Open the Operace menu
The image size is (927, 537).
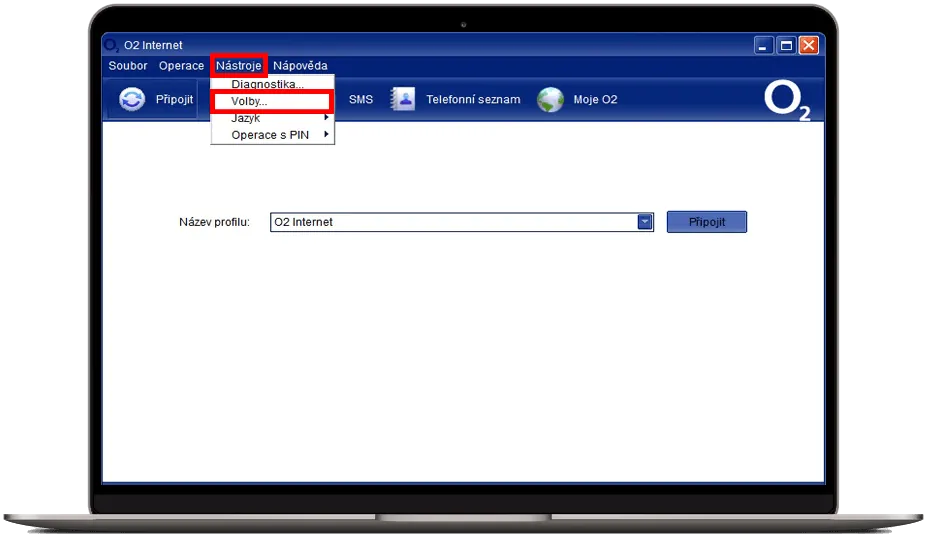click(x=181, y=66)
